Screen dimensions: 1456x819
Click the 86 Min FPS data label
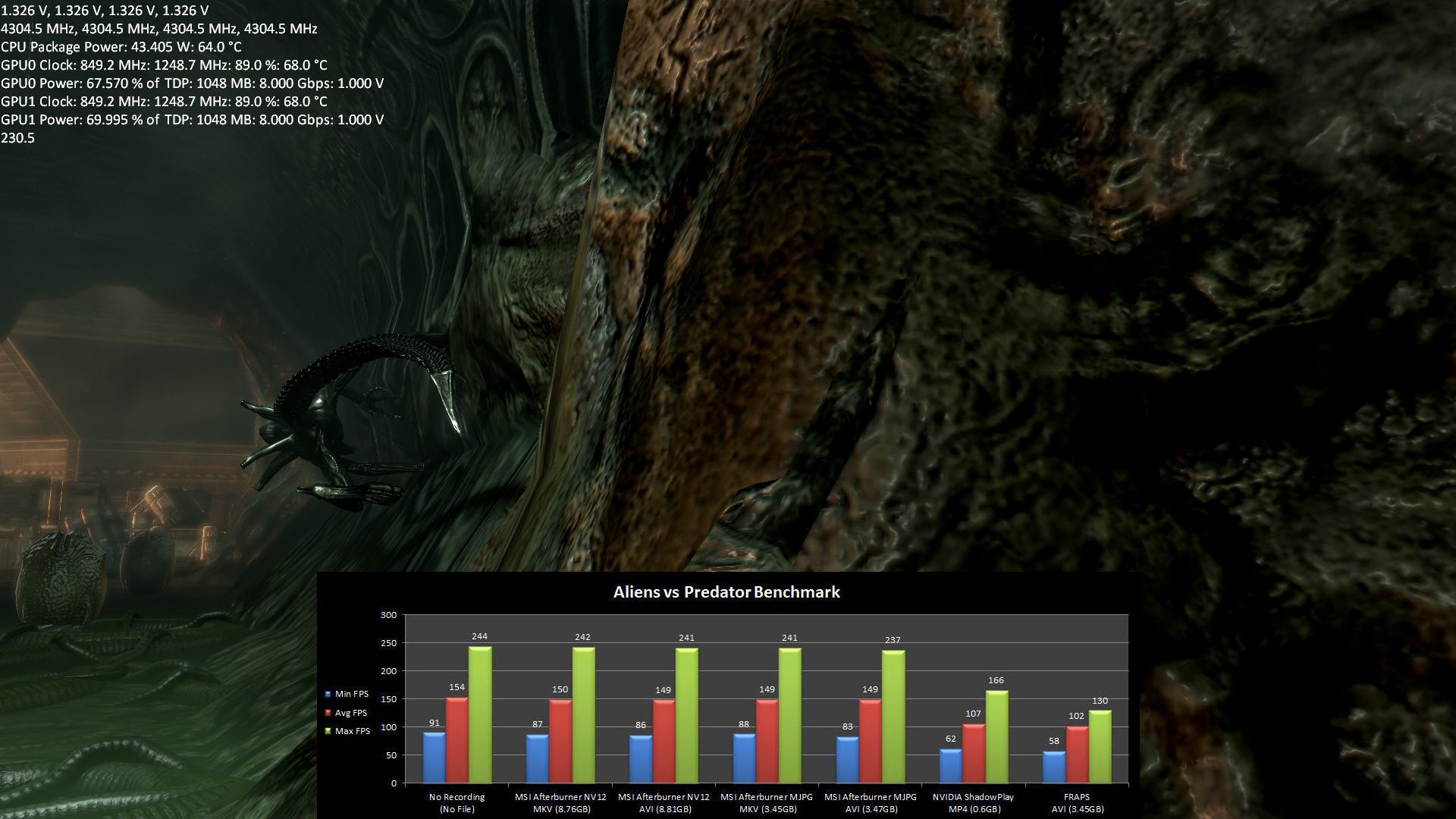(x=641, y=726)
